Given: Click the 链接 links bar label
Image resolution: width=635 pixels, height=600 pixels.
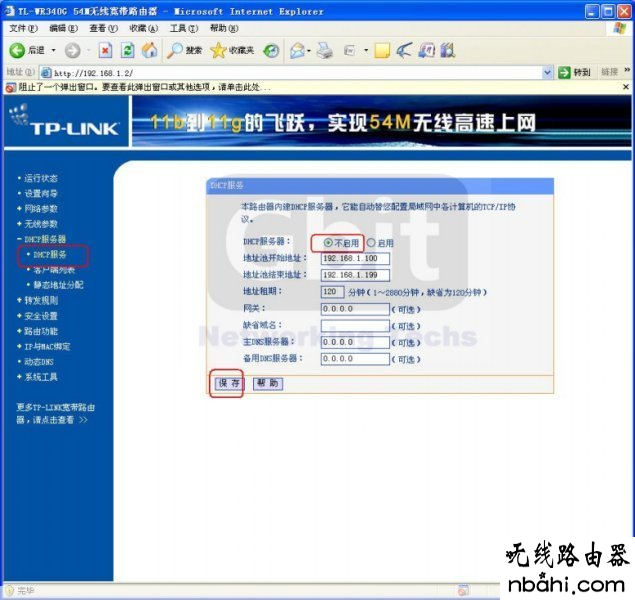Looking at the screenshot, I should pos(610,72).
